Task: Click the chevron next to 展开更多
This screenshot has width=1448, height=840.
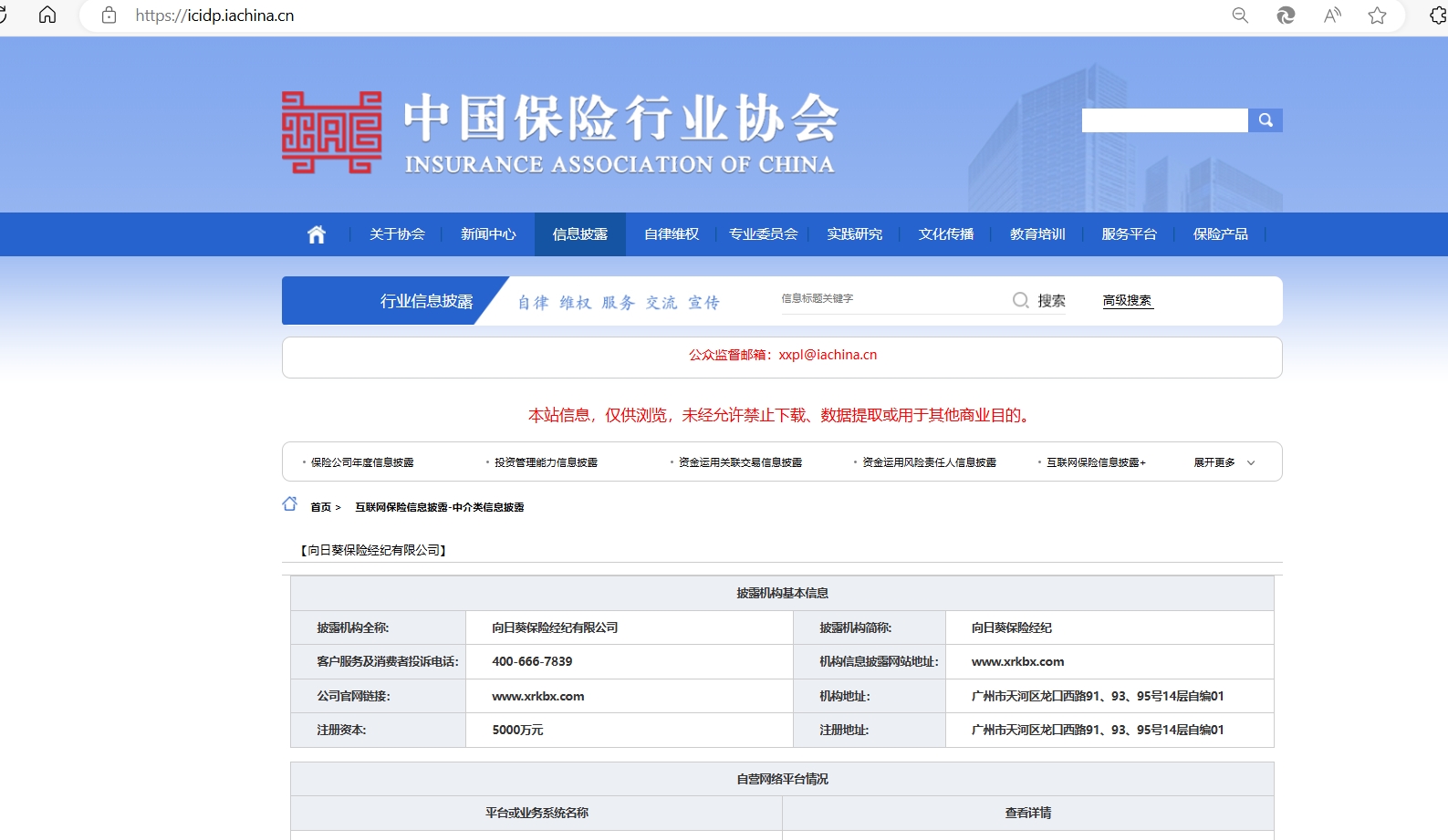Action: [1251, 463]
